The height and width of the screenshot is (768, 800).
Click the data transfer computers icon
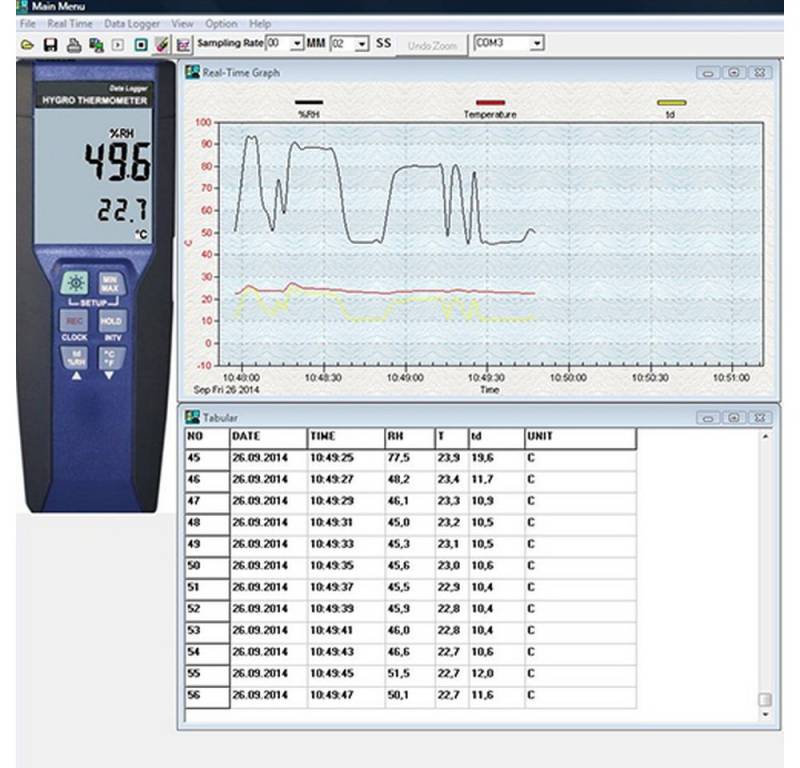tap(96, 45)
